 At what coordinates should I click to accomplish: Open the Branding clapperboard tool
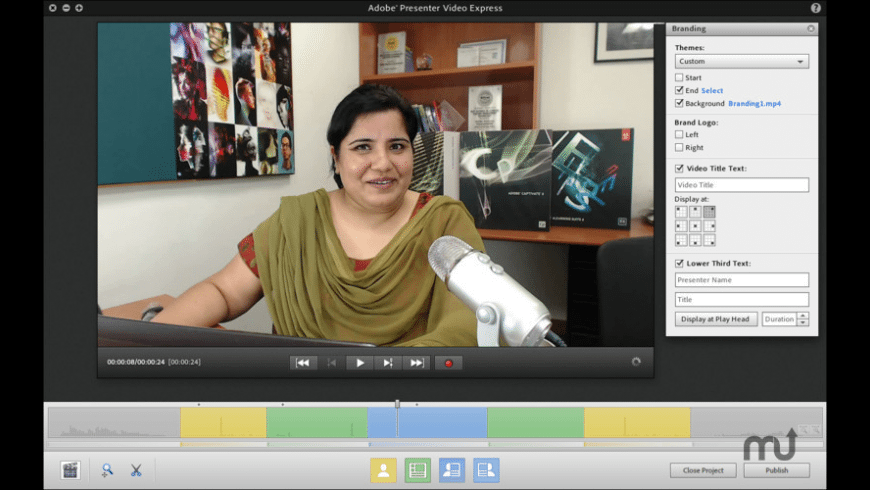pyautogui.click(x=70, y=470)
